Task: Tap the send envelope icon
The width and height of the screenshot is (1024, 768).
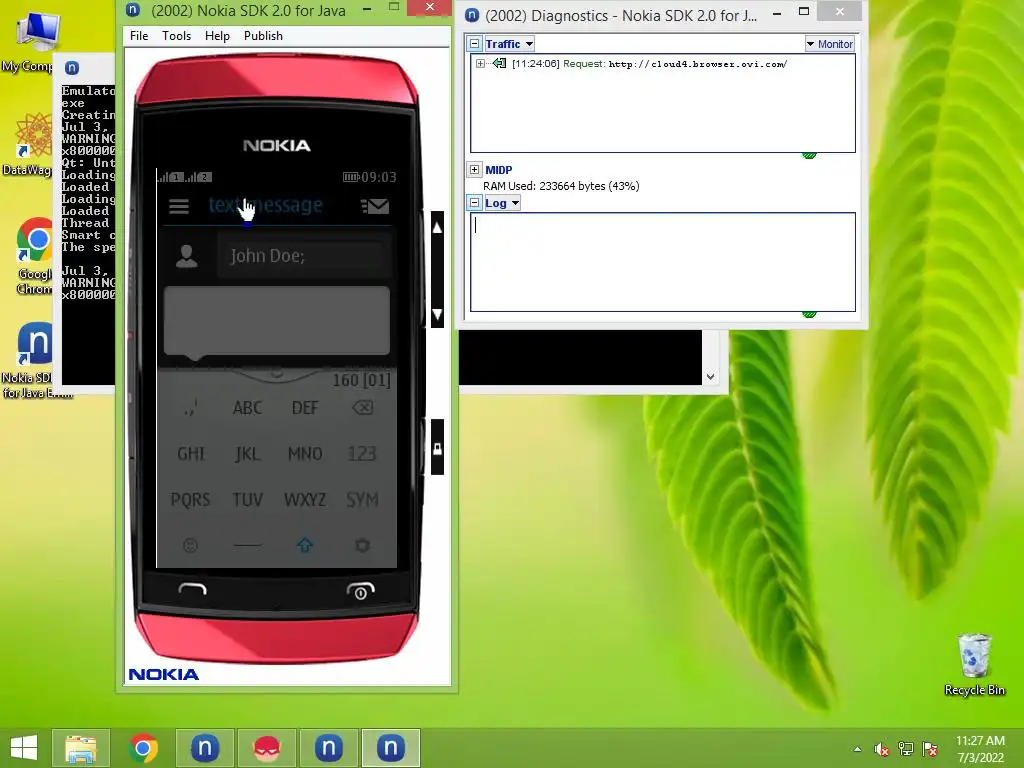Action: point(375,206)
